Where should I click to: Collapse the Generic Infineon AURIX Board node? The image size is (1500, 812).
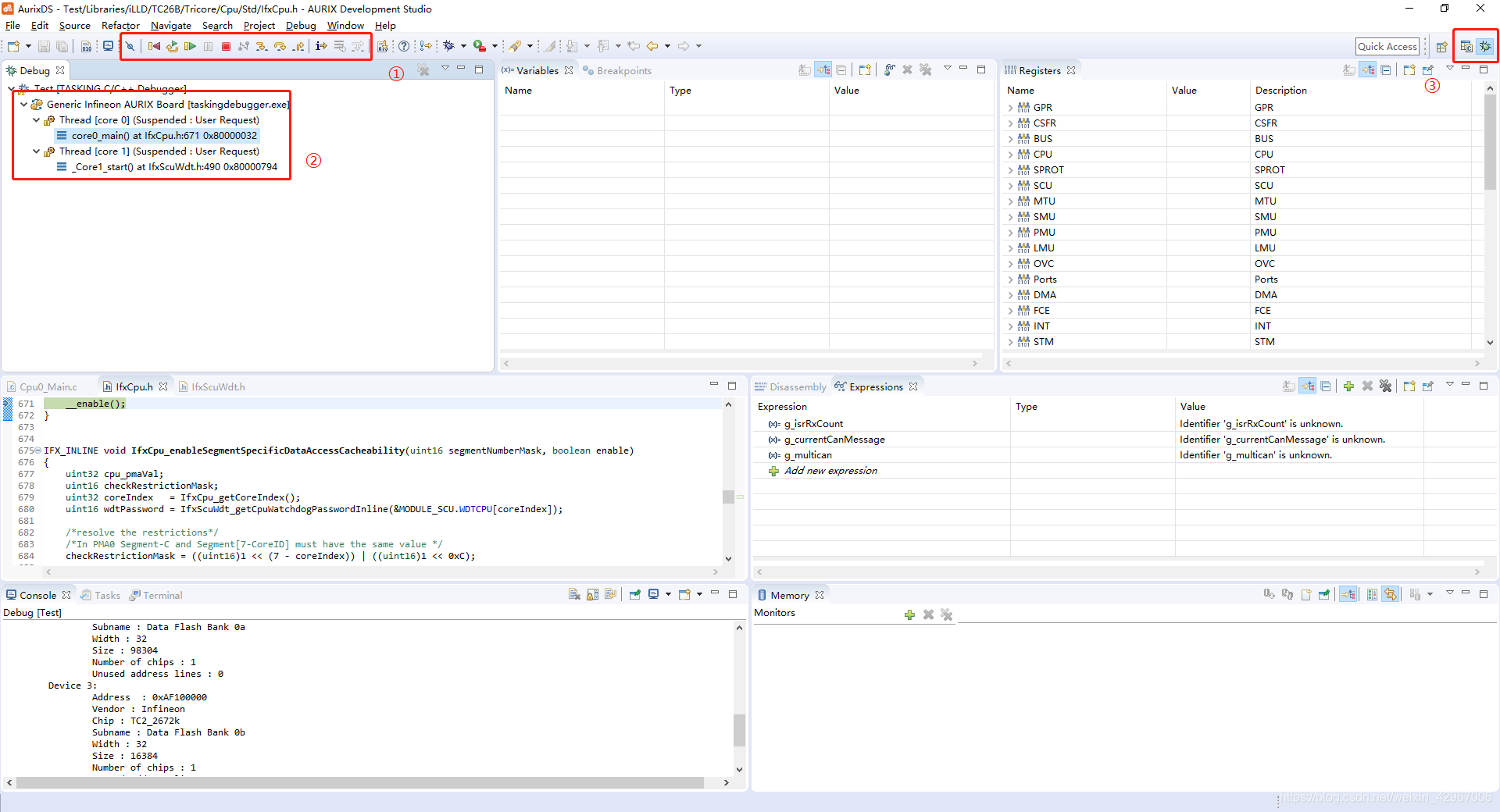click(23, 105)
